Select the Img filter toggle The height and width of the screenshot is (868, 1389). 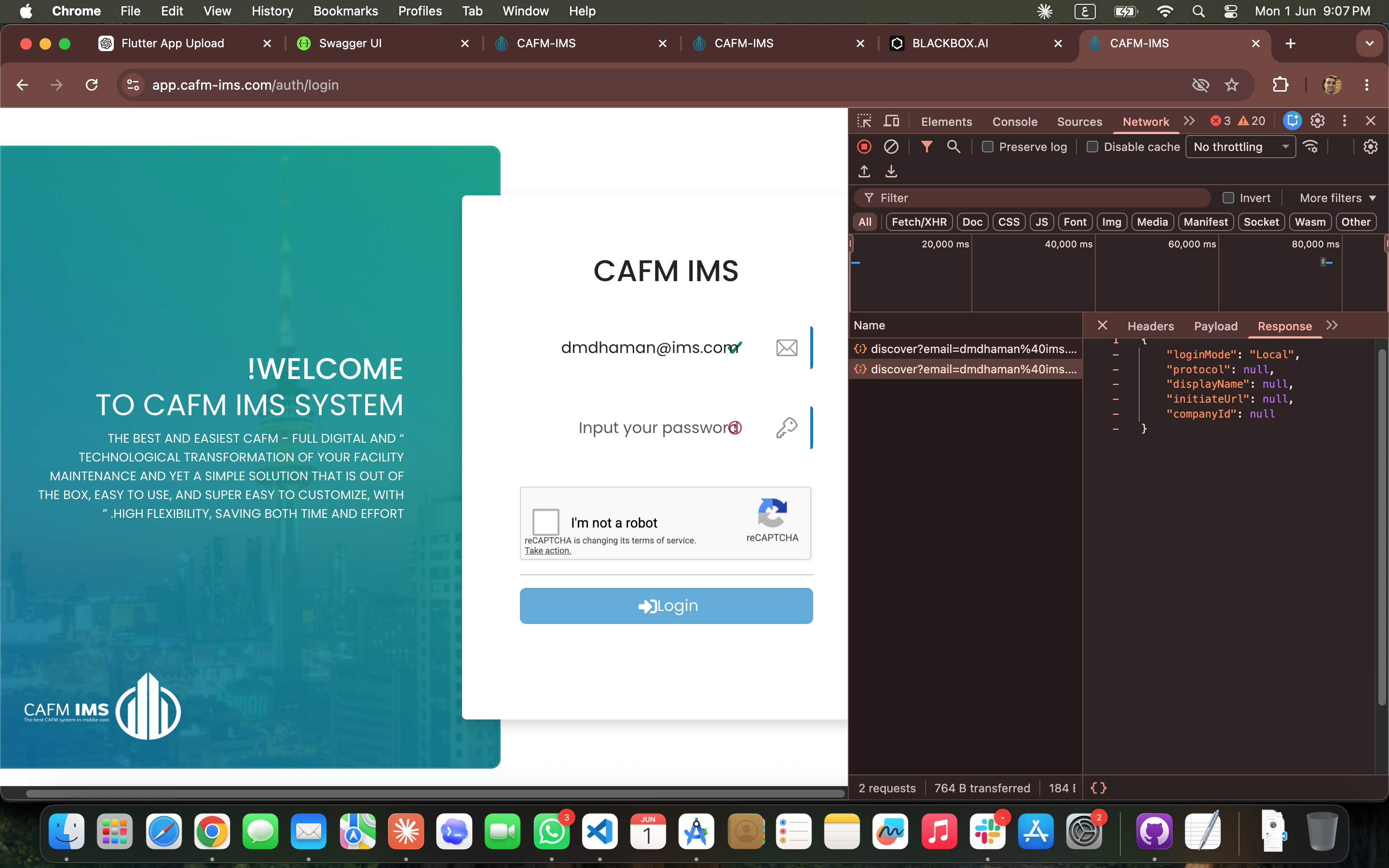pyautogui.click(x=1112, y=222)
